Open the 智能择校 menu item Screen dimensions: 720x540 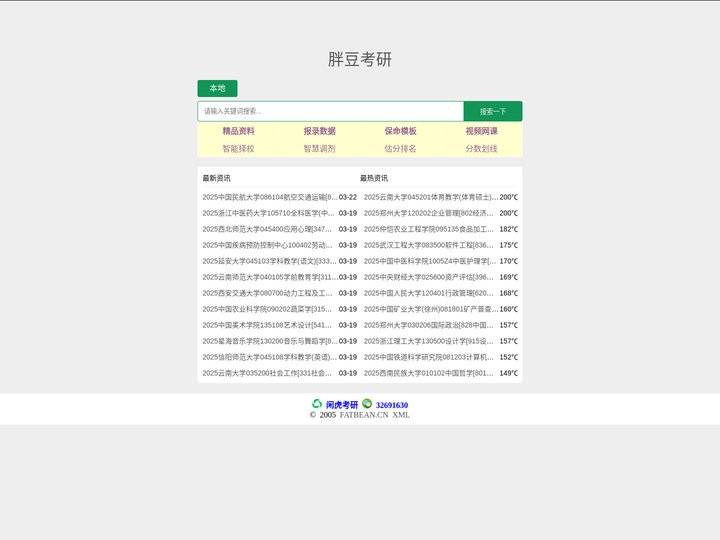point(238,148)
